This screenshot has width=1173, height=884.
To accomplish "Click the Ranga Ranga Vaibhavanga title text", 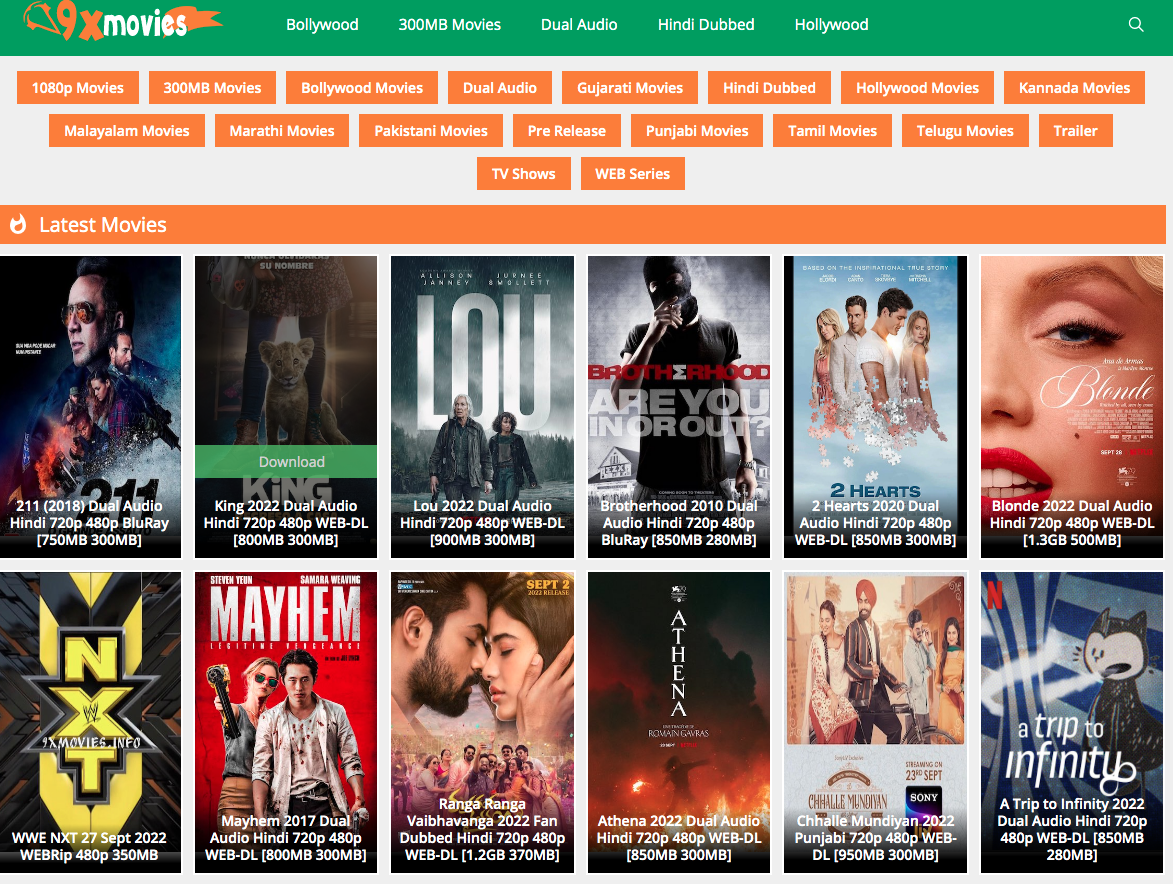I will [x=482, y=829].
